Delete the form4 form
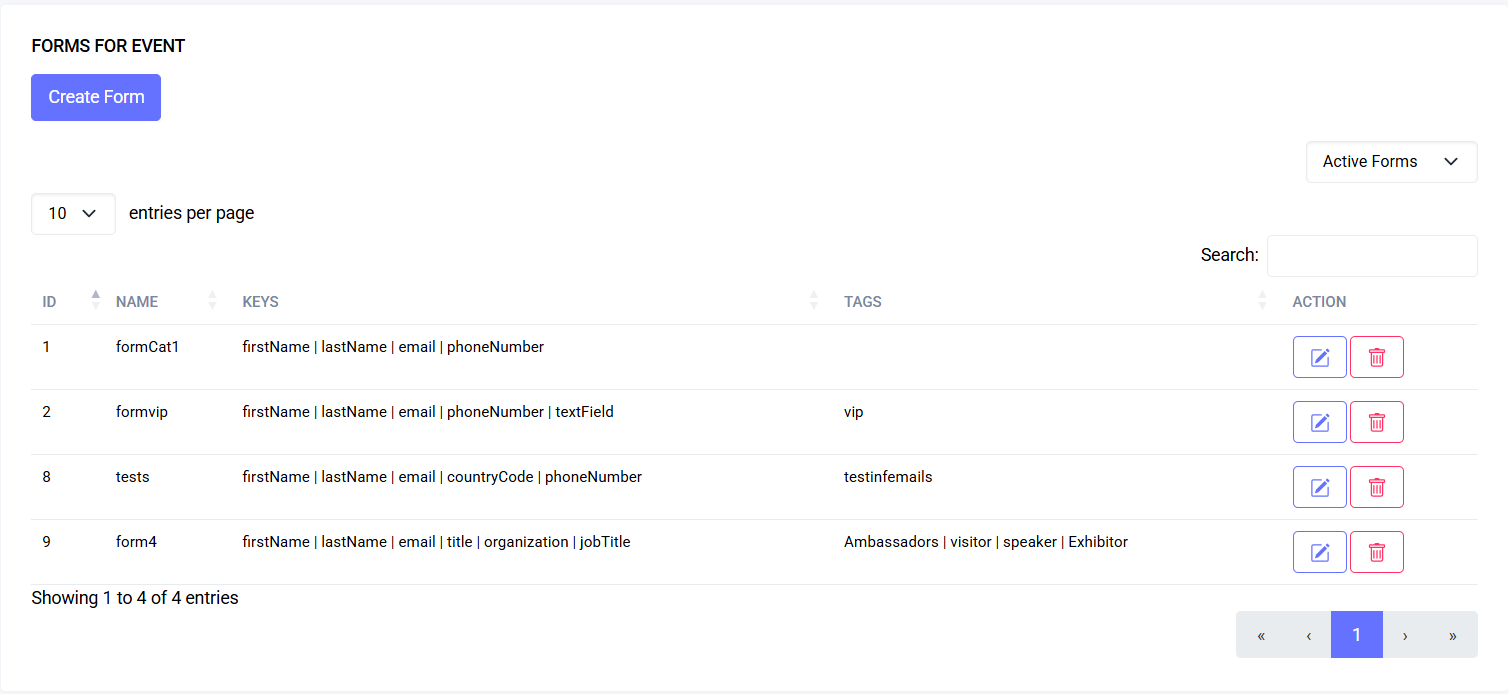 tap(1377, 551)
